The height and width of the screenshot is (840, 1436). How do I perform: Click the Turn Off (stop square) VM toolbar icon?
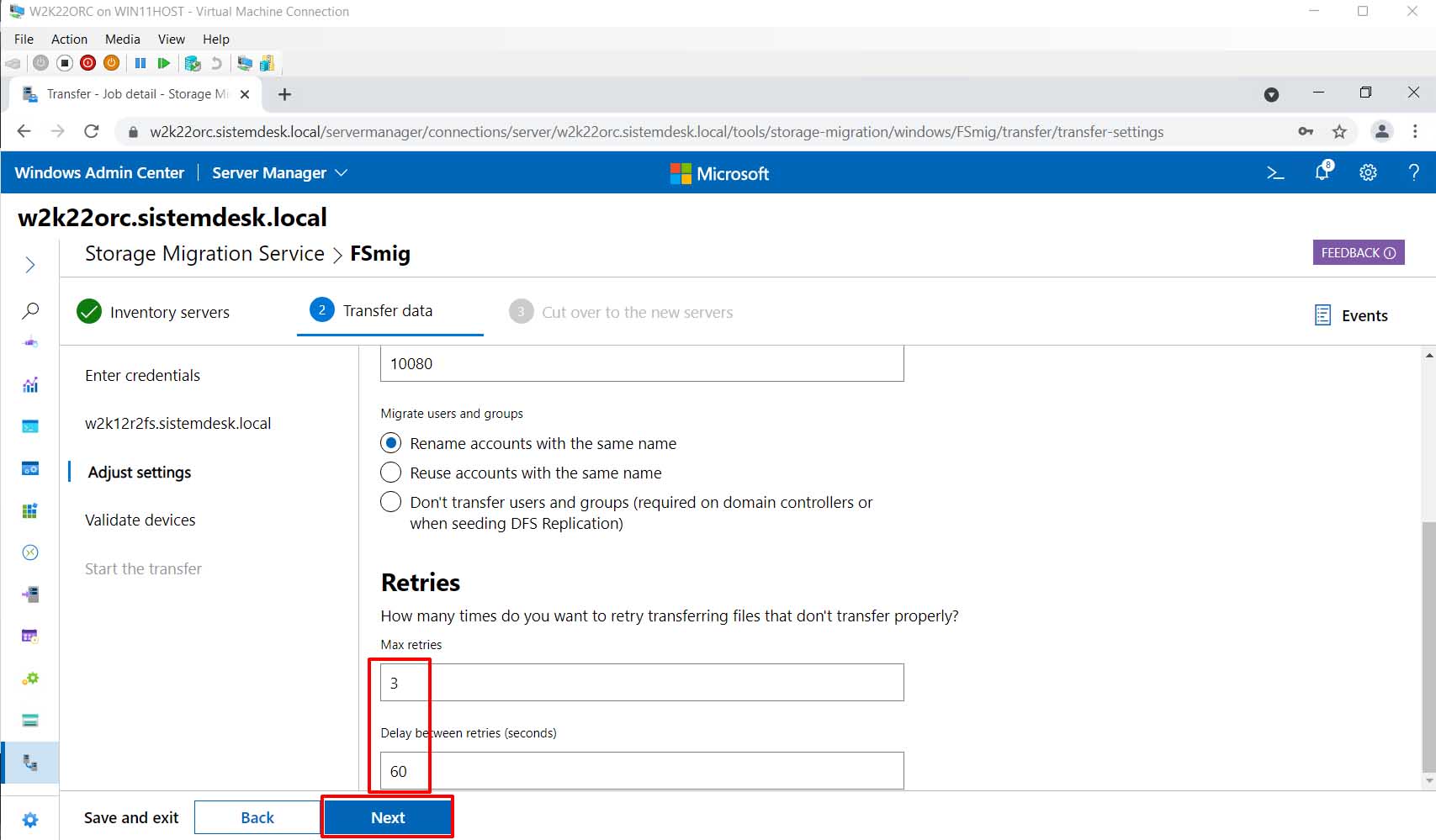pyautogui.click(x=65, y=63)
